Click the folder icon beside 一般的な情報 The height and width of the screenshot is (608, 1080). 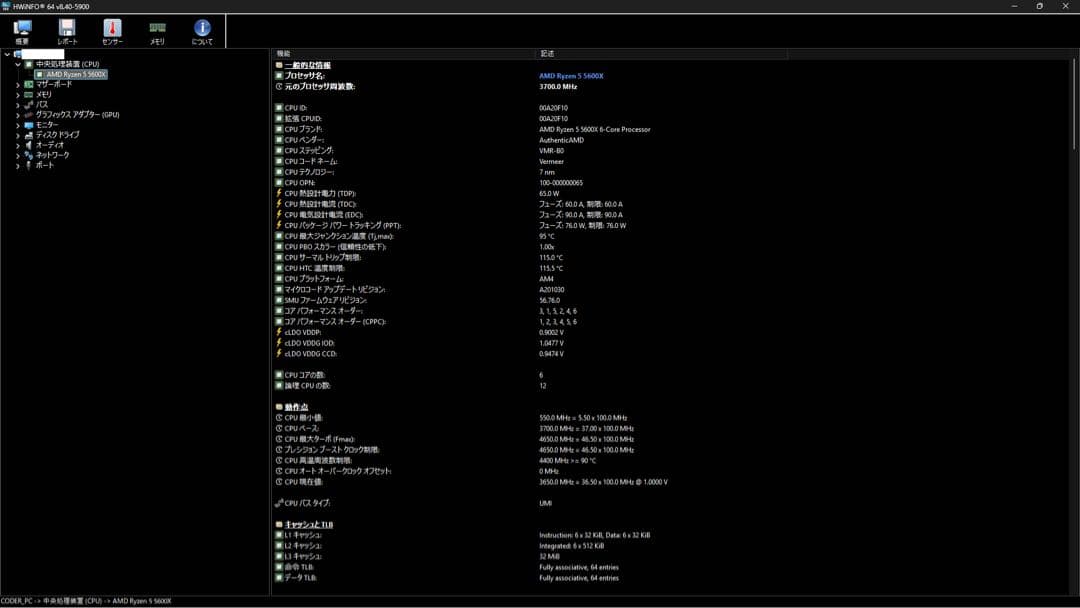point(279,65)
